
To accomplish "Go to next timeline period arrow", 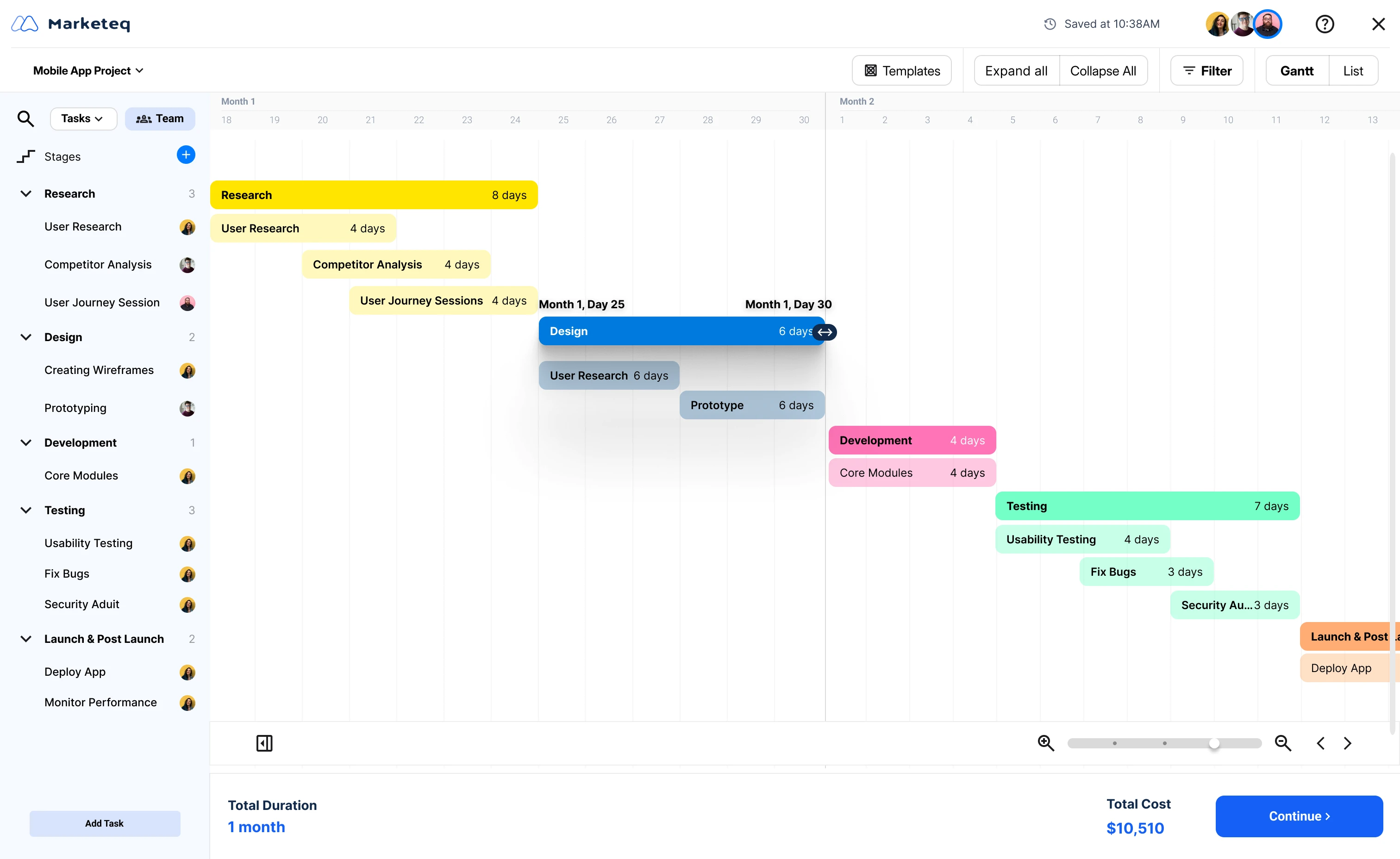I will coord(1347,743).
